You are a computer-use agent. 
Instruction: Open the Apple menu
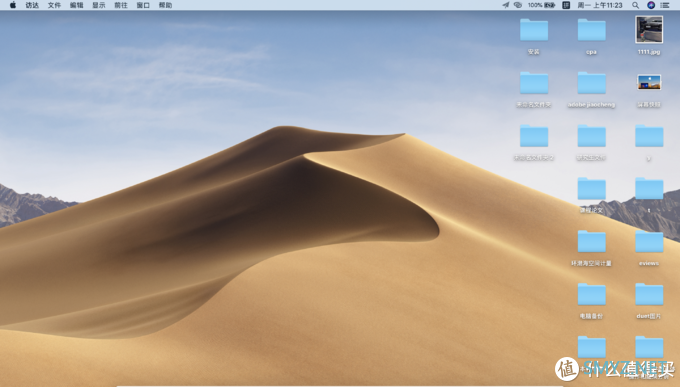tap(13, 5)
